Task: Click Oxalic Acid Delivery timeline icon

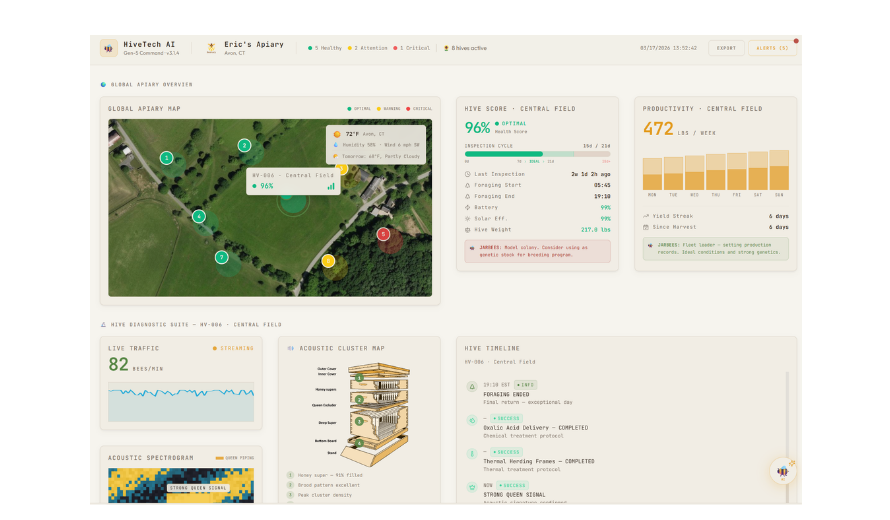Action: 472,420
